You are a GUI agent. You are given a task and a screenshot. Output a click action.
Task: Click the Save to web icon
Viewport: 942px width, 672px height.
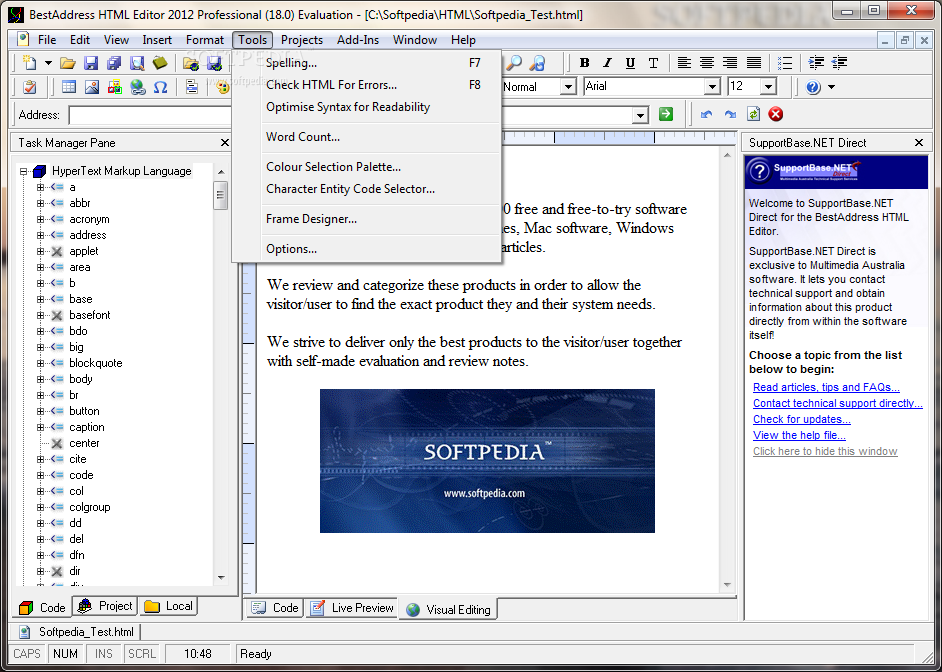click(x=214, y=62)
